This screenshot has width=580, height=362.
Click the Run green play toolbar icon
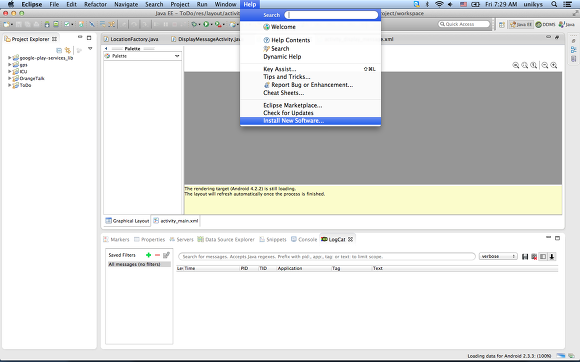[206, 24]
